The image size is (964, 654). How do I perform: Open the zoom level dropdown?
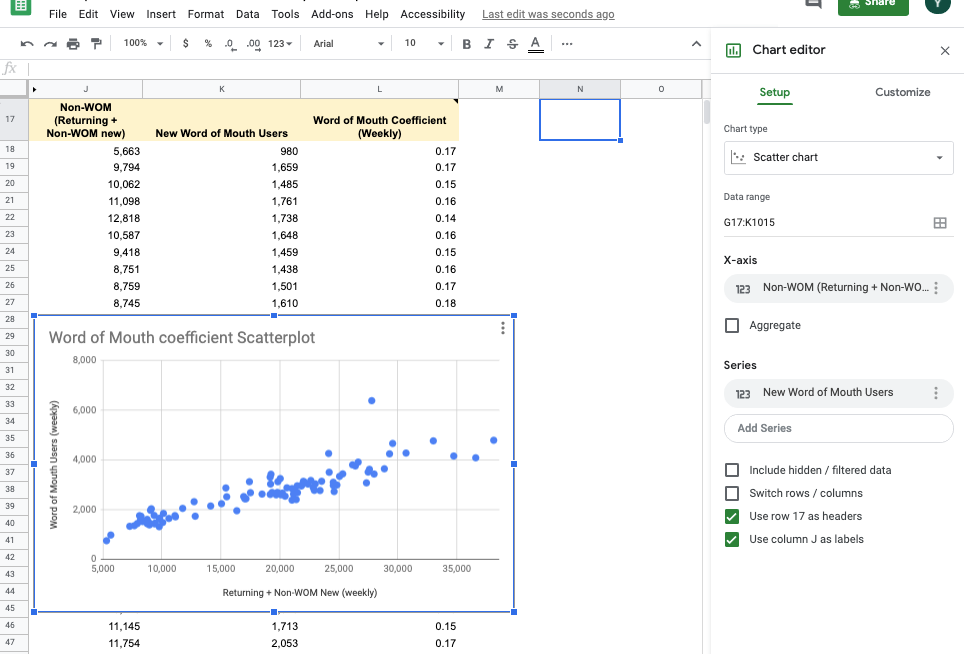click(143, 44)
